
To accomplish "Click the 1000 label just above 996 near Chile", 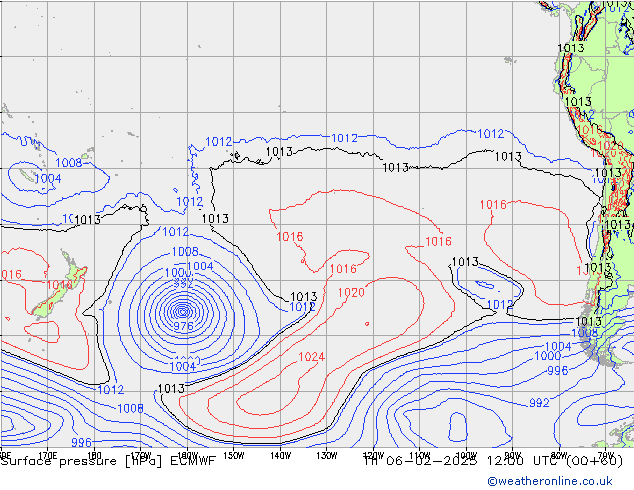I will point(548,356).
